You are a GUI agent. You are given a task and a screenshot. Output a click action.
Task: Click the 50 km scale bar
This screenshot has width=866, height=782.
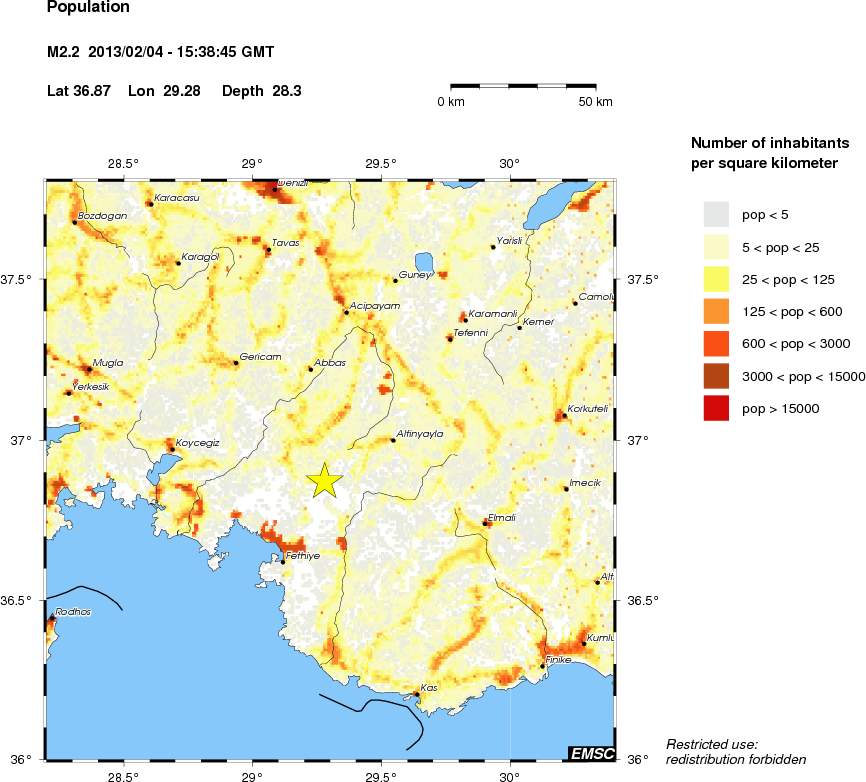coord(525,87)
